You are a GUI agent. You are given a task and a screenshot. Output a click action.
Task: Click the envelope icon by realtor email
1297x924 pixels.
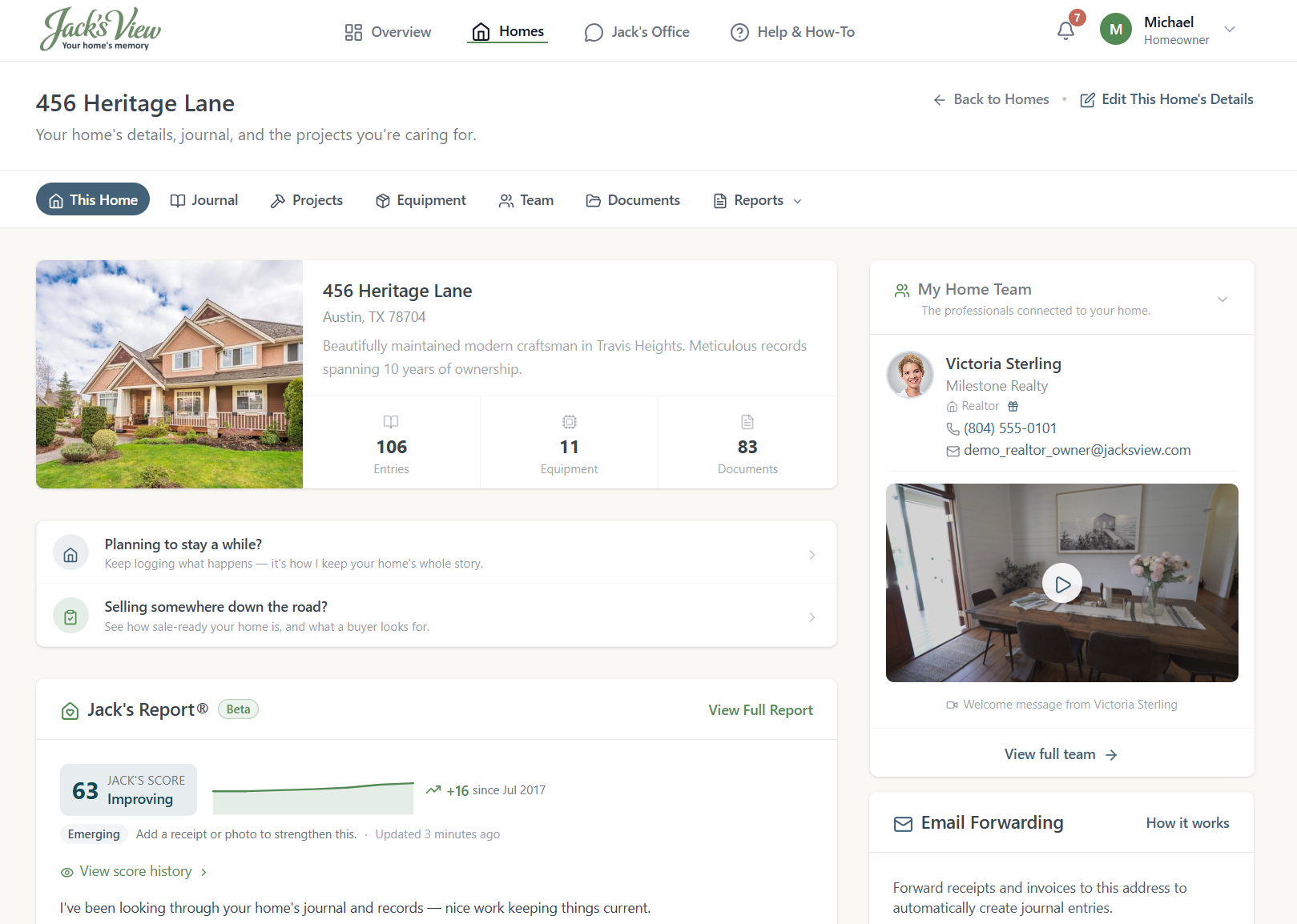coord(953,451)
